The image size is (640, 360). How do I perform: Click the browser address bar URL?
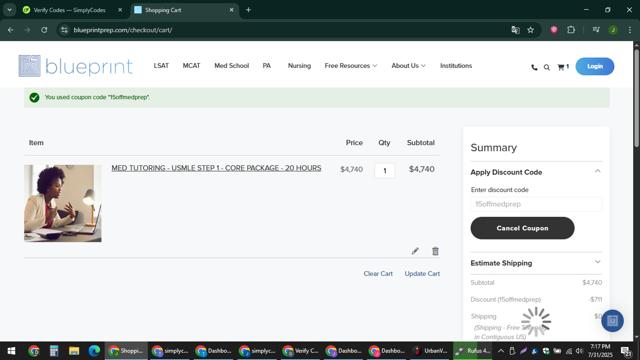tap(122, 30)
